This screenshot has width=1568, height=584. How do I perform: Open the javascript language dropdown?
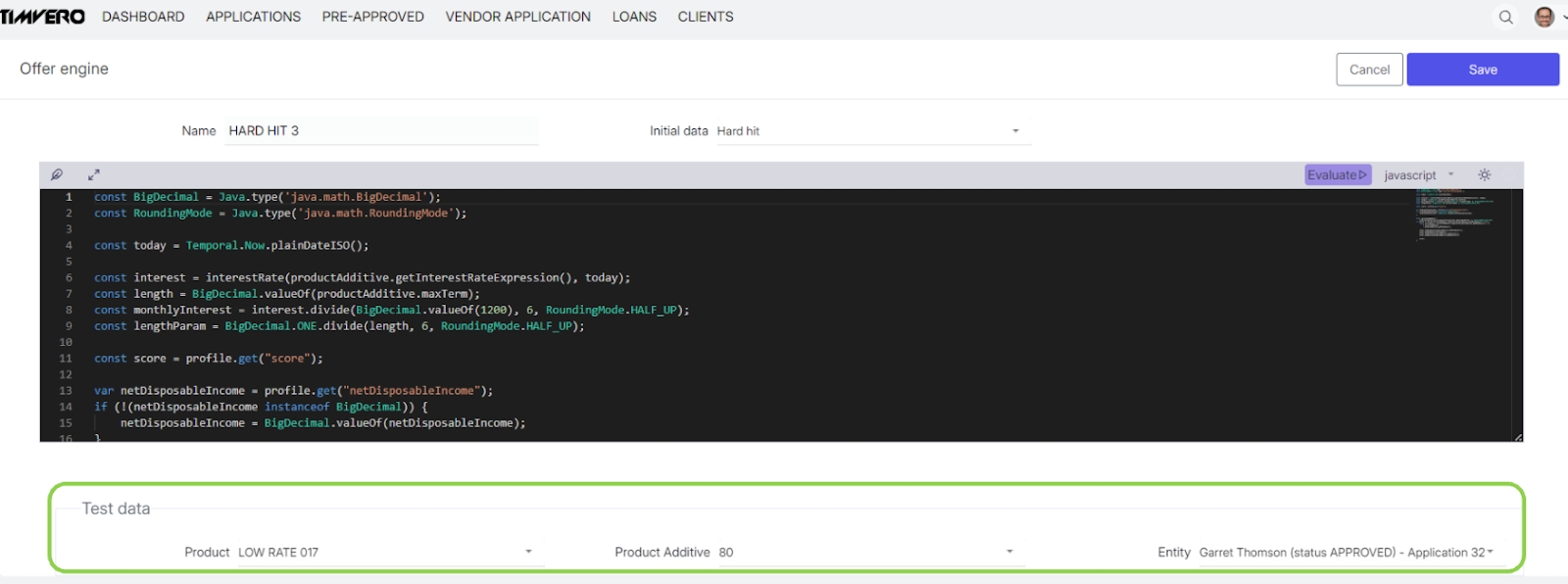click(1418, 175)
